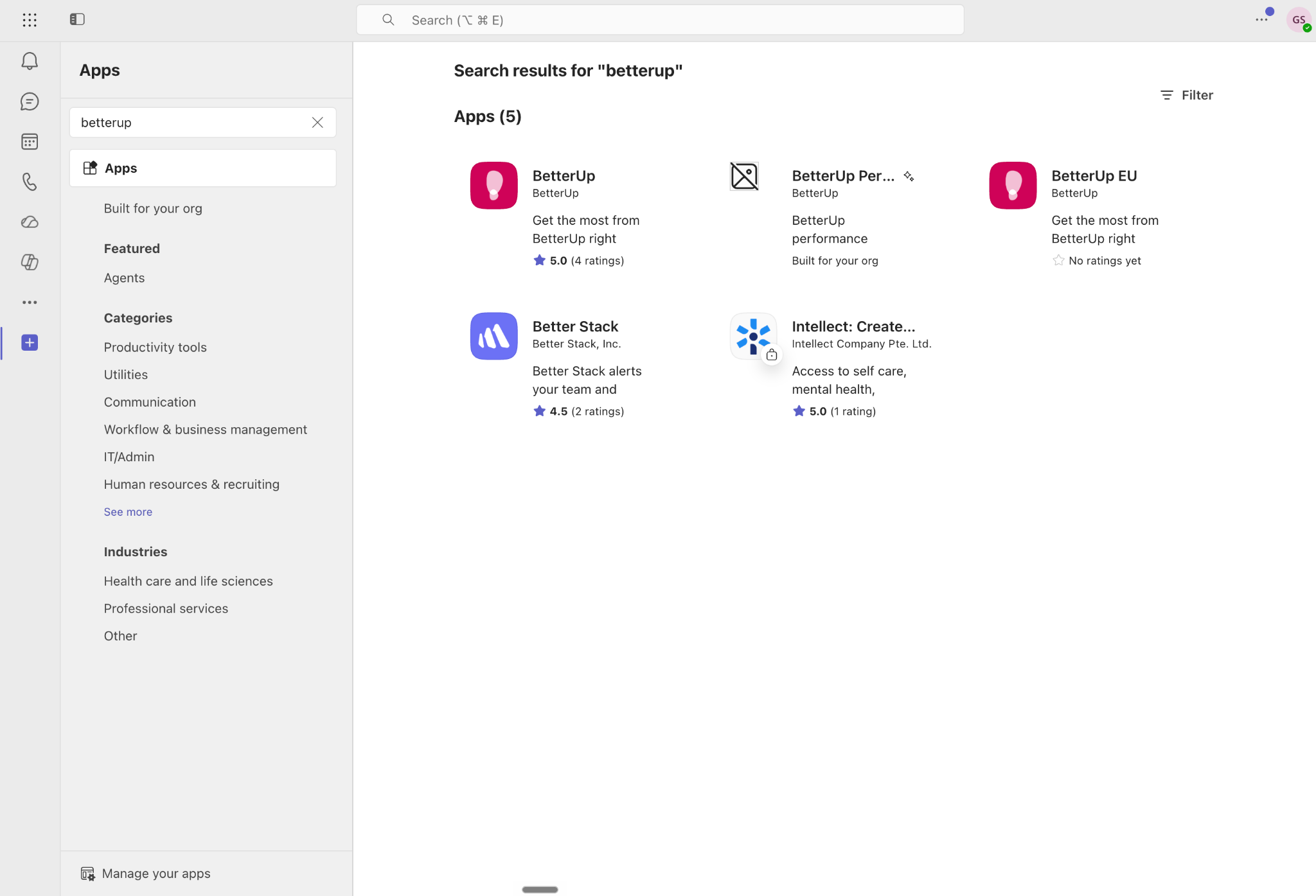Open the BetterUp app title
1316x896 pixels.
tap(564, 176)
